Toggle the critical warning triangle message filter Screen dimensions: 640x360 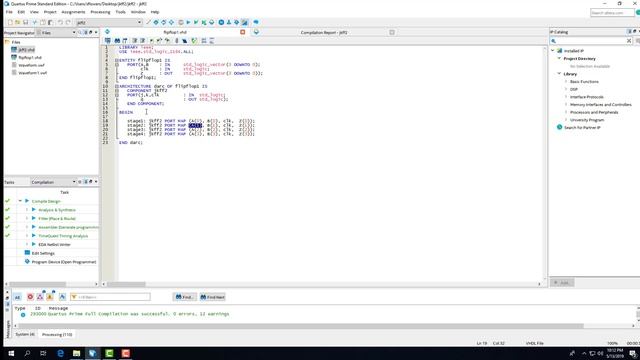(40, 297)
